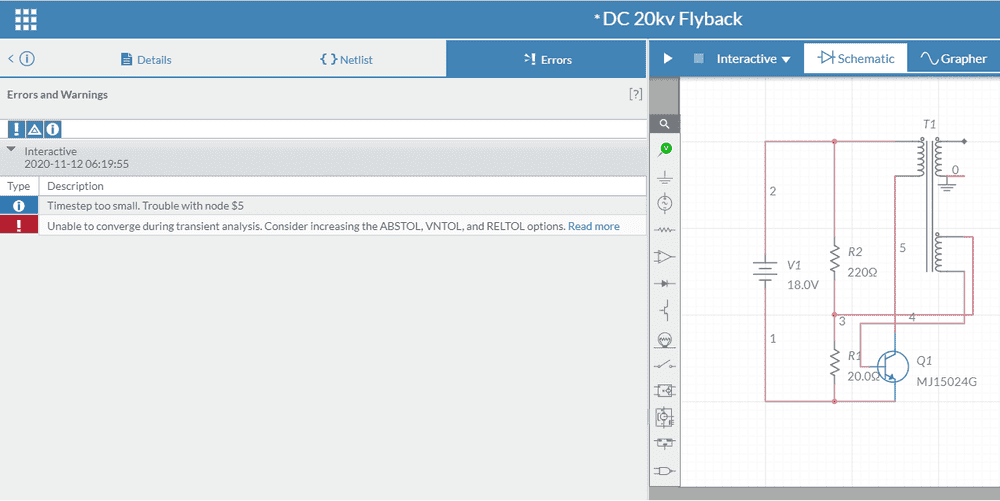Screen dimensions: 1000x501
Task: Open the apps grid menu
Action: pyautogui.click(x=26, y=19)
